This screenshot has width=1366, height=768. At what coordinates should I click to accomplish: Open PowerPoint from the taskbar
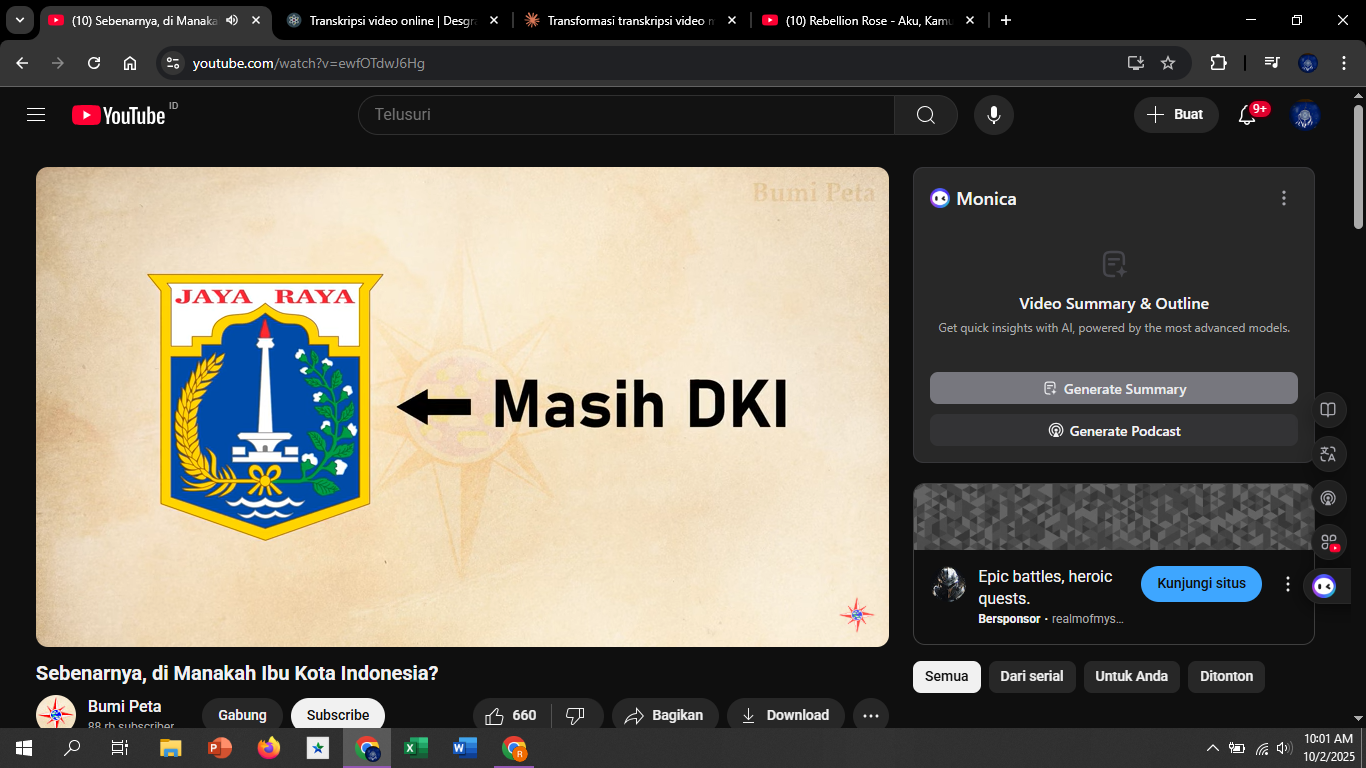point(219,747)
